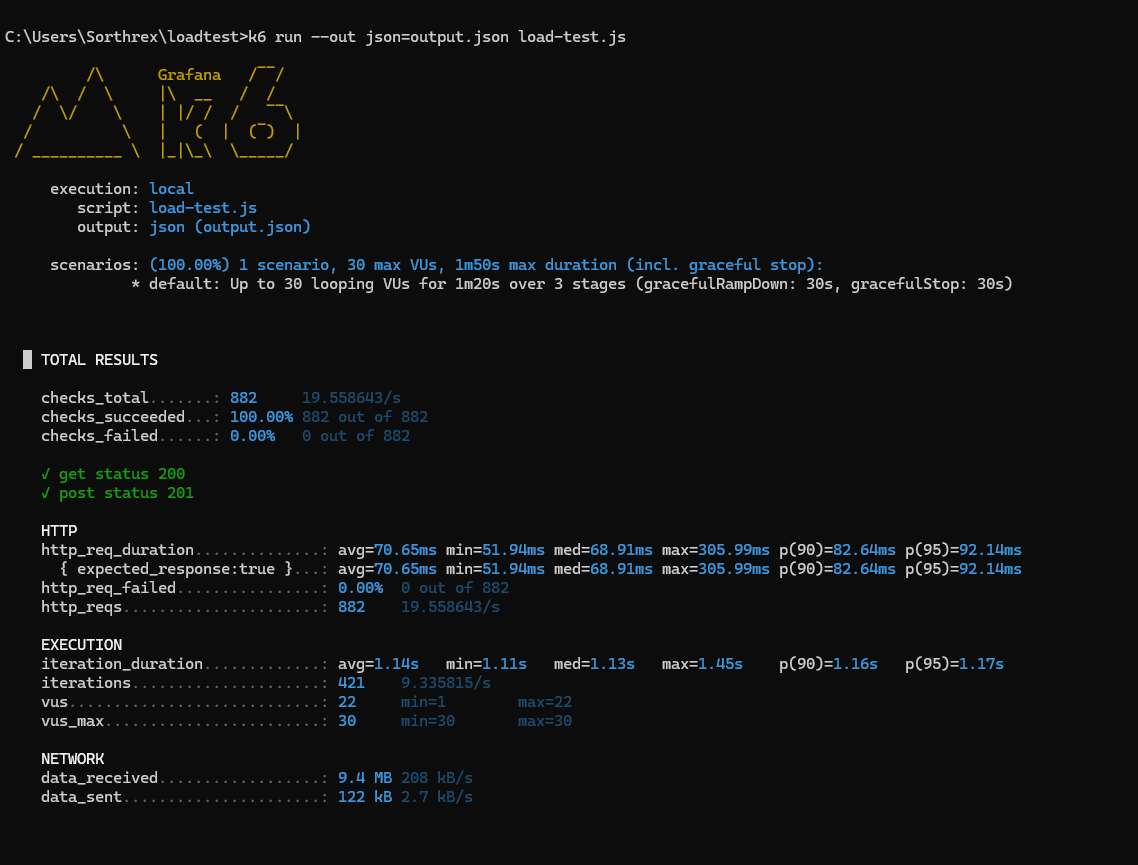Select the load-test.js script value
The image size is (1138, 865).
point(203,208)
